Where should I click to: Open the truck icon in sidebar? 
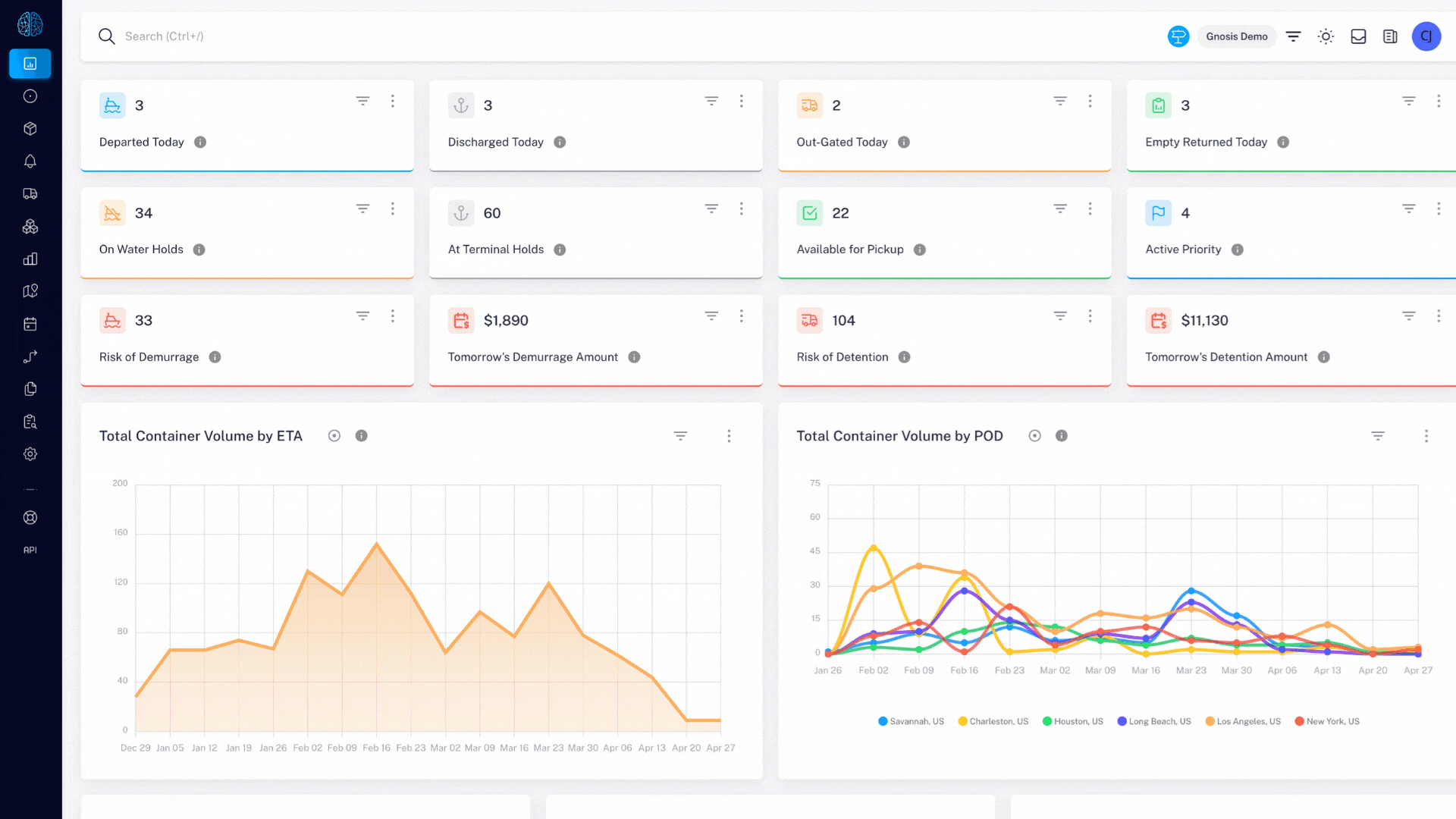(30, 194)
